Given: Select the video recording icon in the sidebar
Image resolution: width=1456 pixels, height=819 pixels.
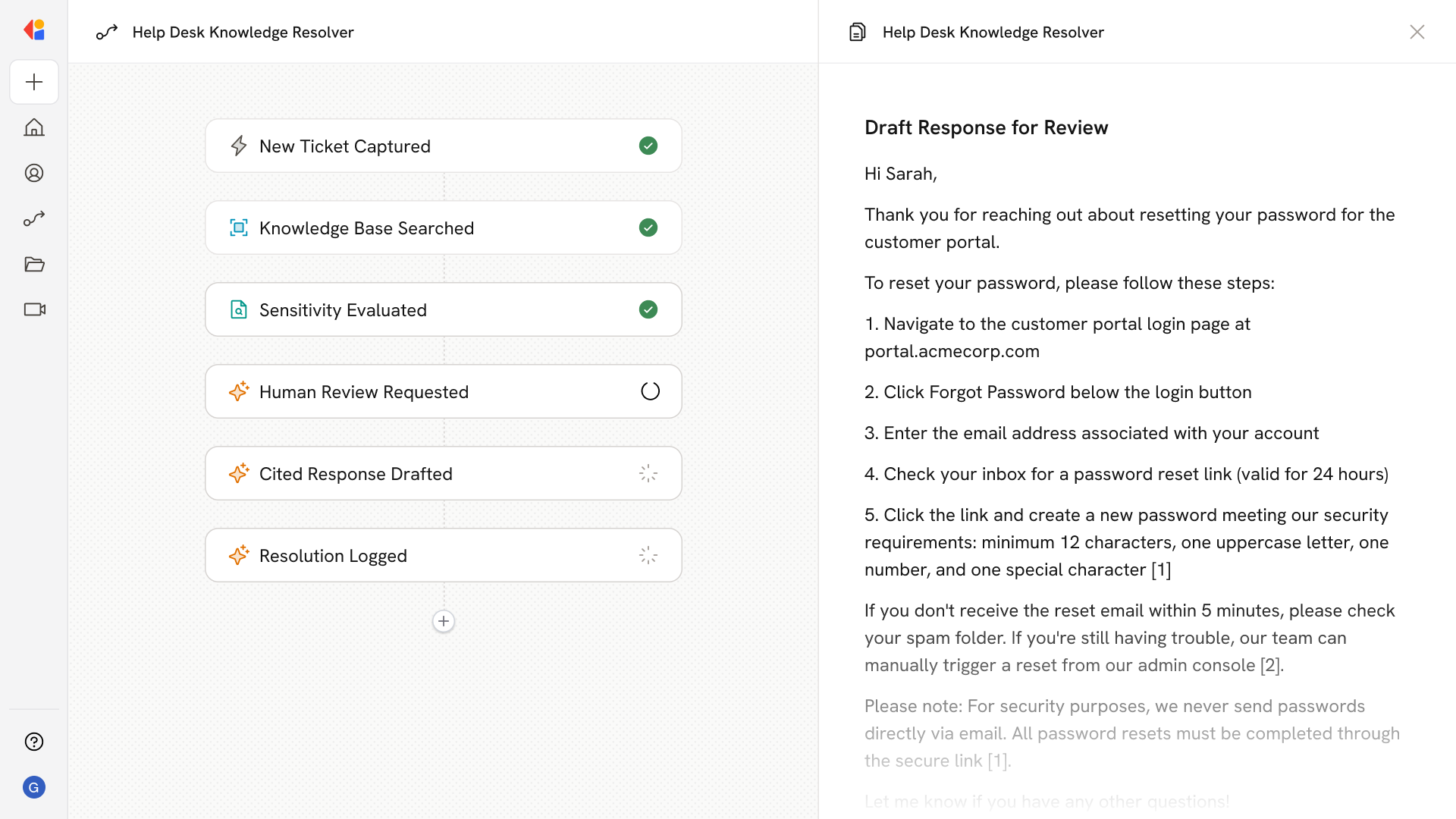Looking at the screenshot, I should click(34, 309).
